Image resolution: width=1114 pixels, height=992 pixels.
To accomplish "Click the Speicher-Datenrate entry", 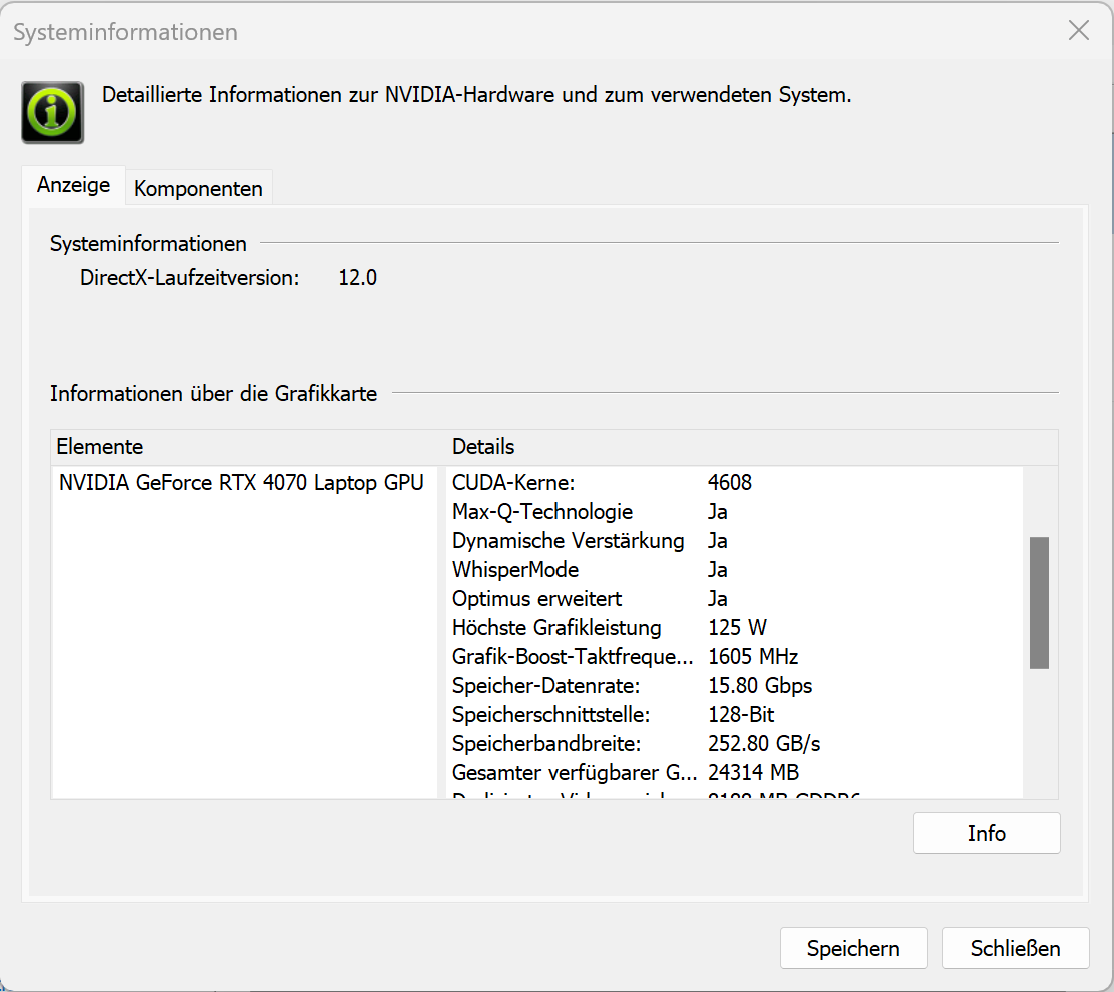I will click(x=546, y=686).
